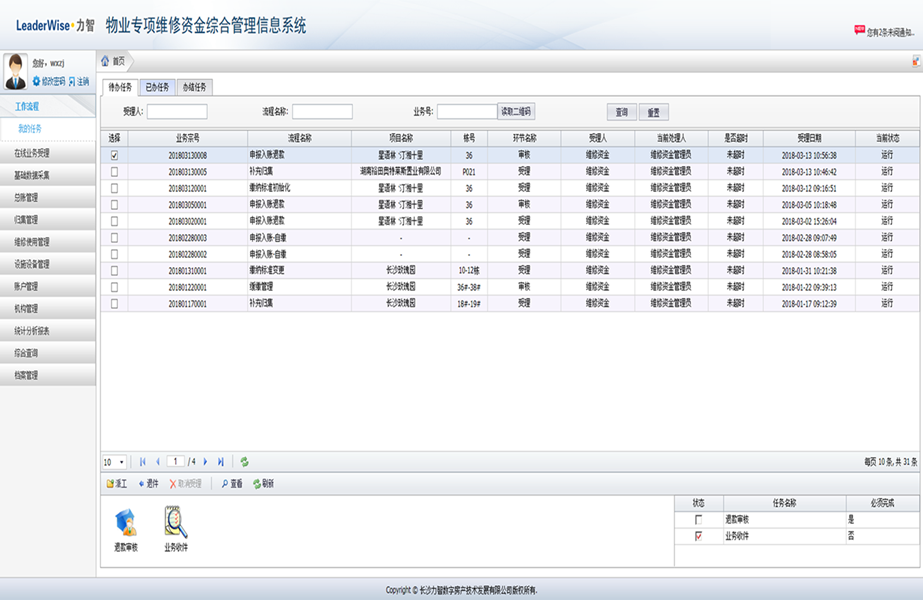Screen dimensions: 923x600
Task: Click the 修改密码 gear icon
Action: 36,81
